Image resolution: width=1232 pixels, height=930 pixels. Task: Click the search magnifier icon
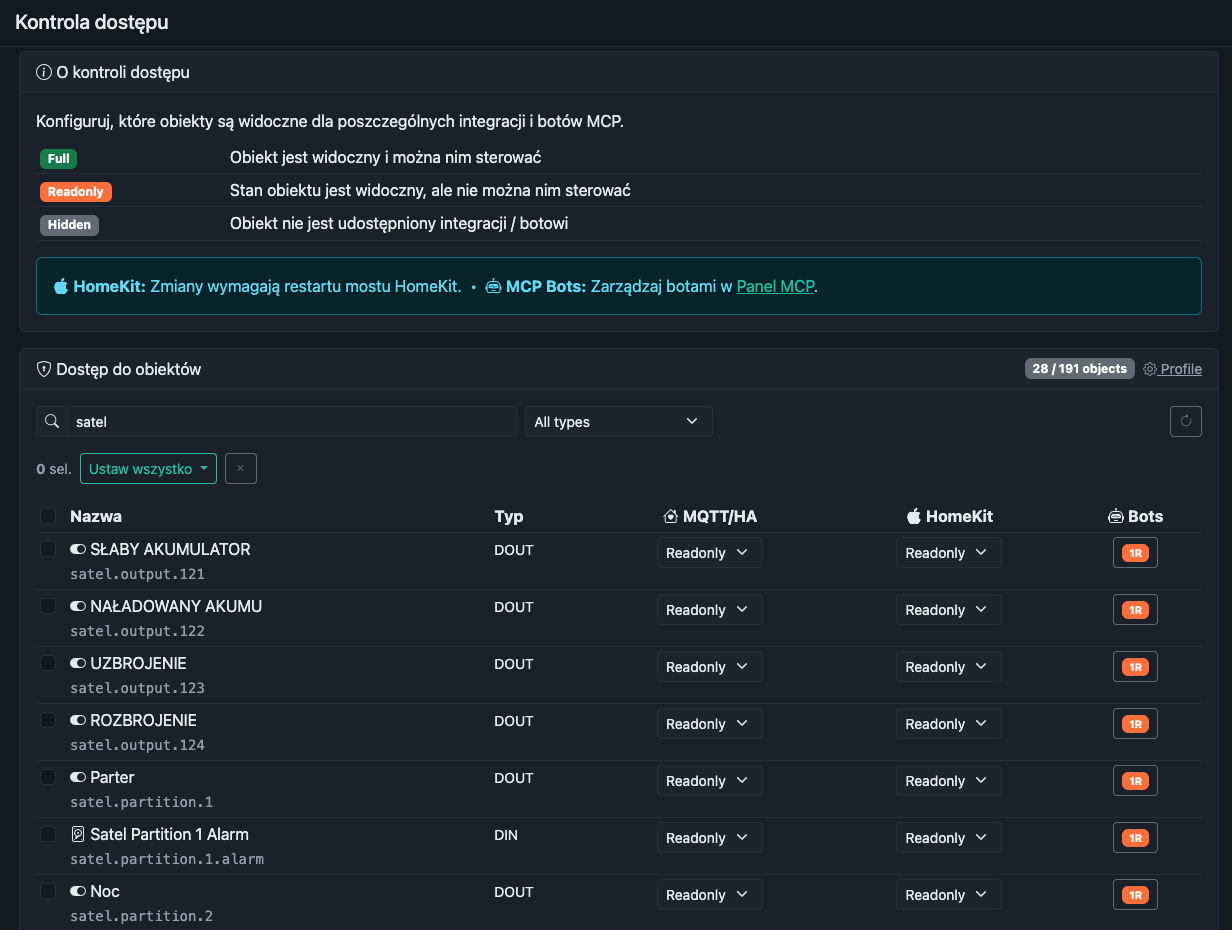(52, 422)
